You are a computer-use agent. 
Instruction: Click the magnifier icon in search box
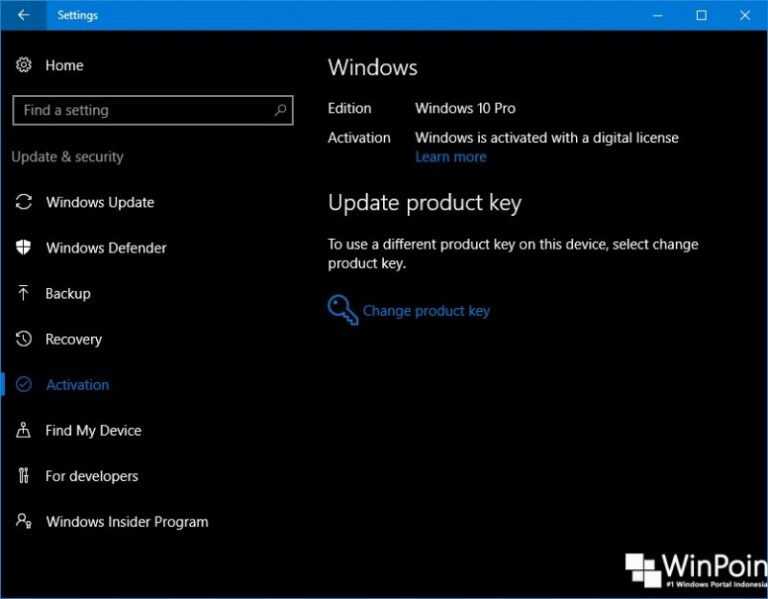click(x=280, y=110)
